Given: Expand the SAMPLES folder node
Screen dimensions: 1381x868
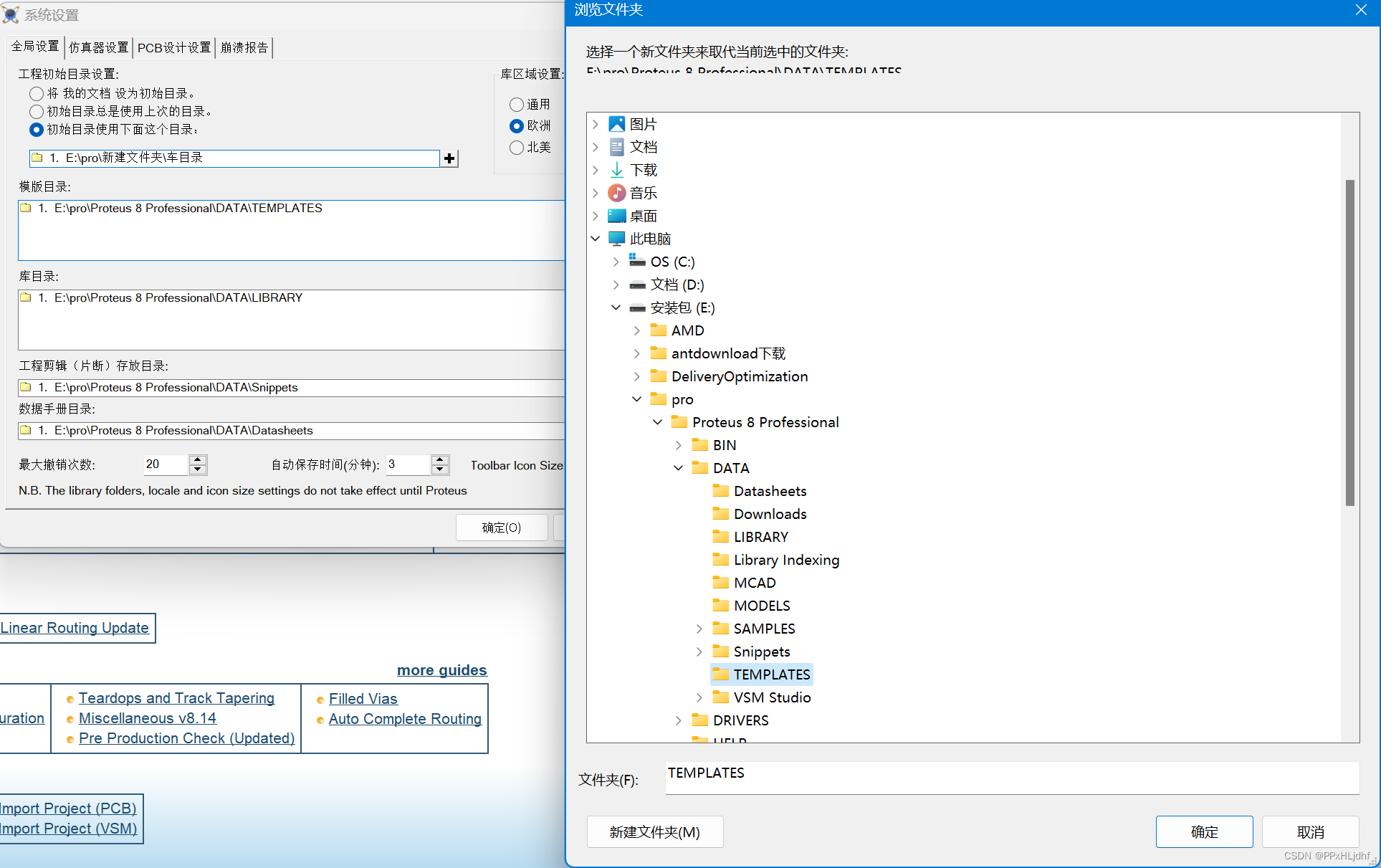Looking at the screenshot, I should 699,629.
